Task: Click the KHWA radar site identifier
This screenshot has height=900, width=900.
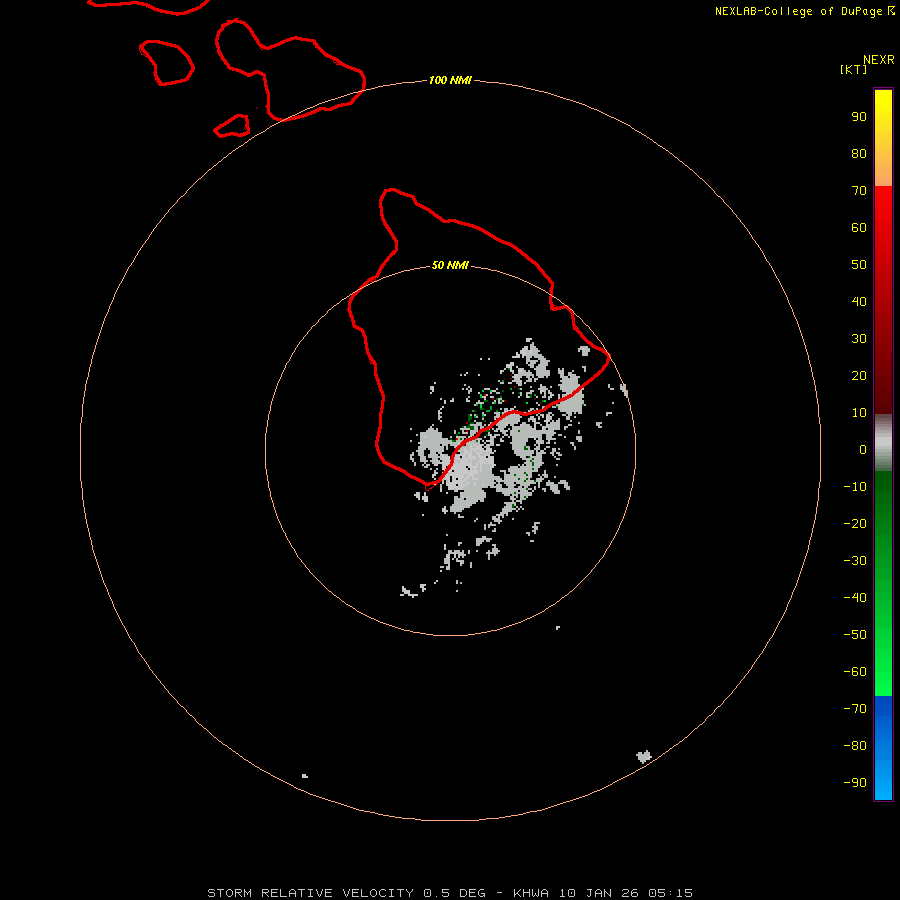Action: (x=531, y=893)
